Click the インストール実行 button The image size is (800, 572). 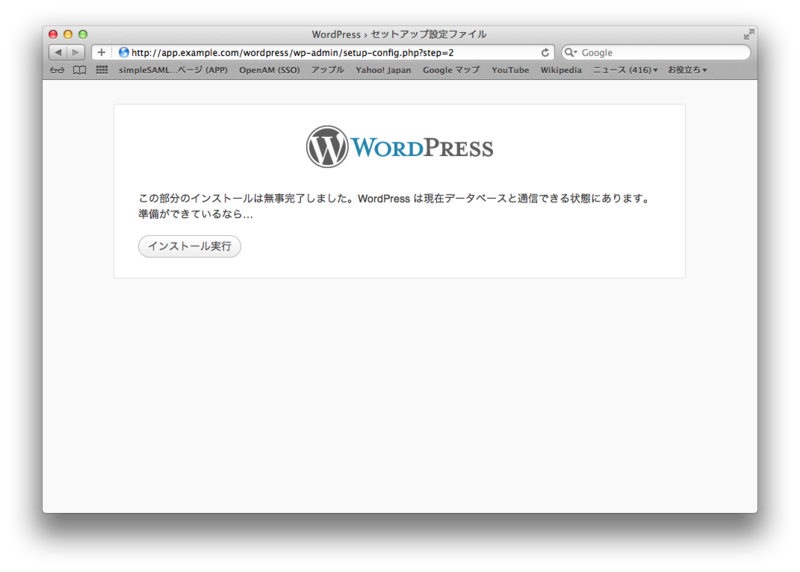[x=189, y=246]
